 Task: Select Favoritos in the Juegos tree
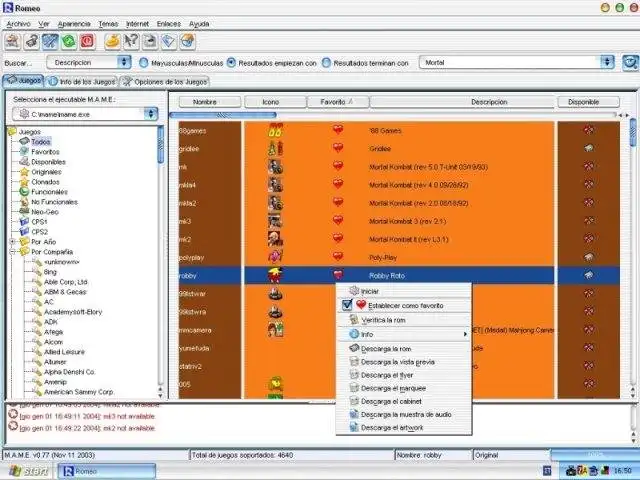45,152
